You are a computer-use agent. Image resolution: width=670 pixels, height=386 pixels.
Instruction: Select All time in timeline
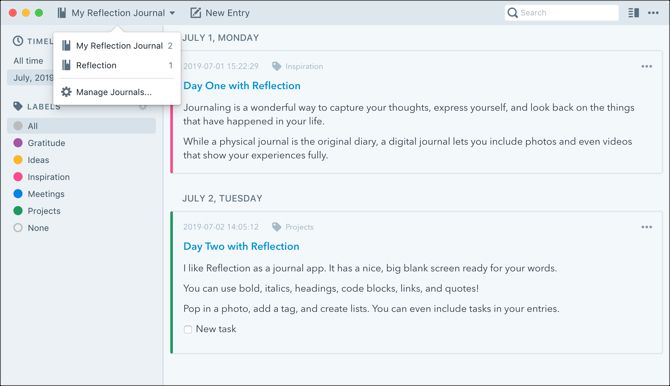pos(28,61)
